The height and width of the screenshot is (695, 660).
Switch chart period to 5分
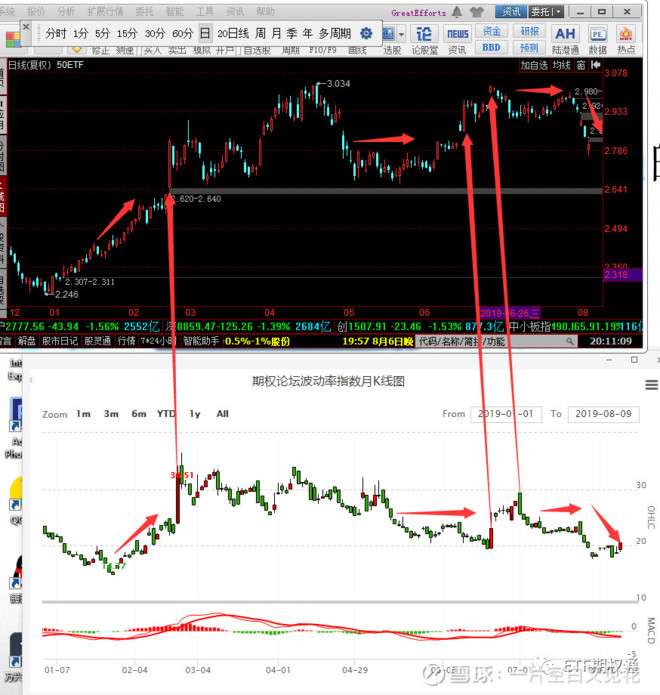coord(102,33)
